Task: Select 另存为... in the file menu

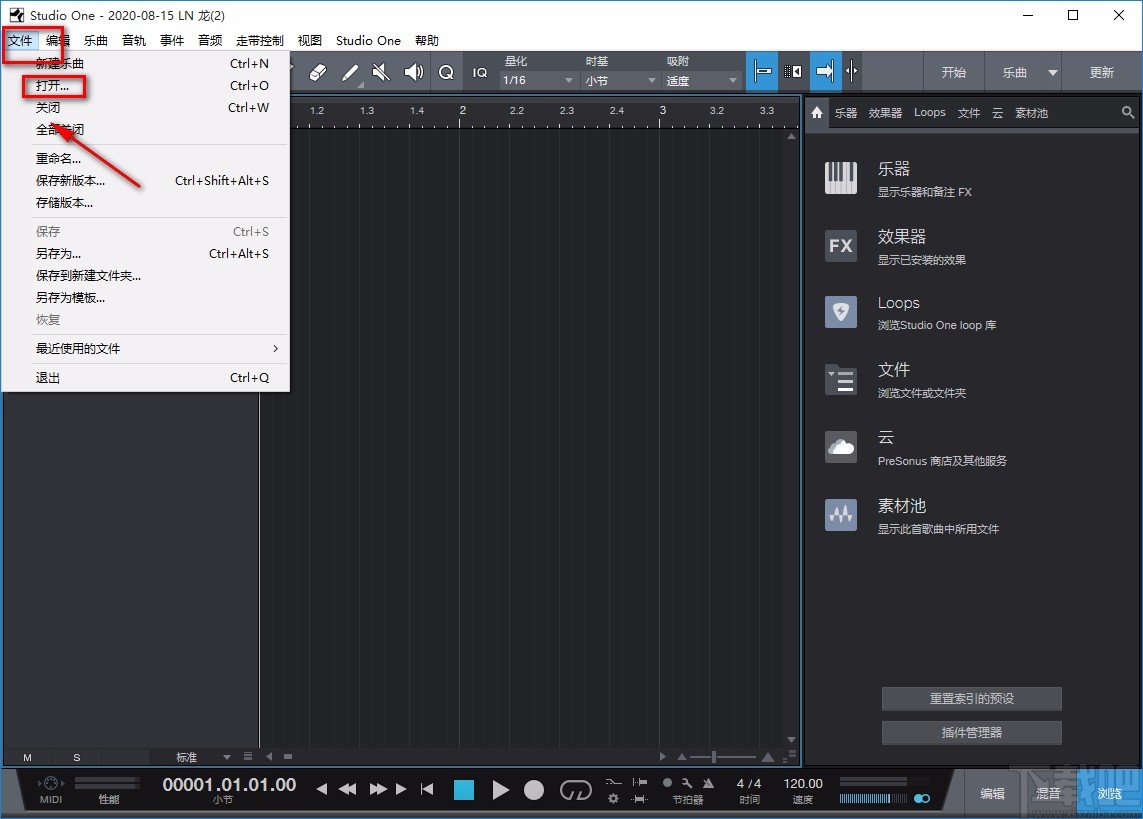Action: [x=146, y=254]
